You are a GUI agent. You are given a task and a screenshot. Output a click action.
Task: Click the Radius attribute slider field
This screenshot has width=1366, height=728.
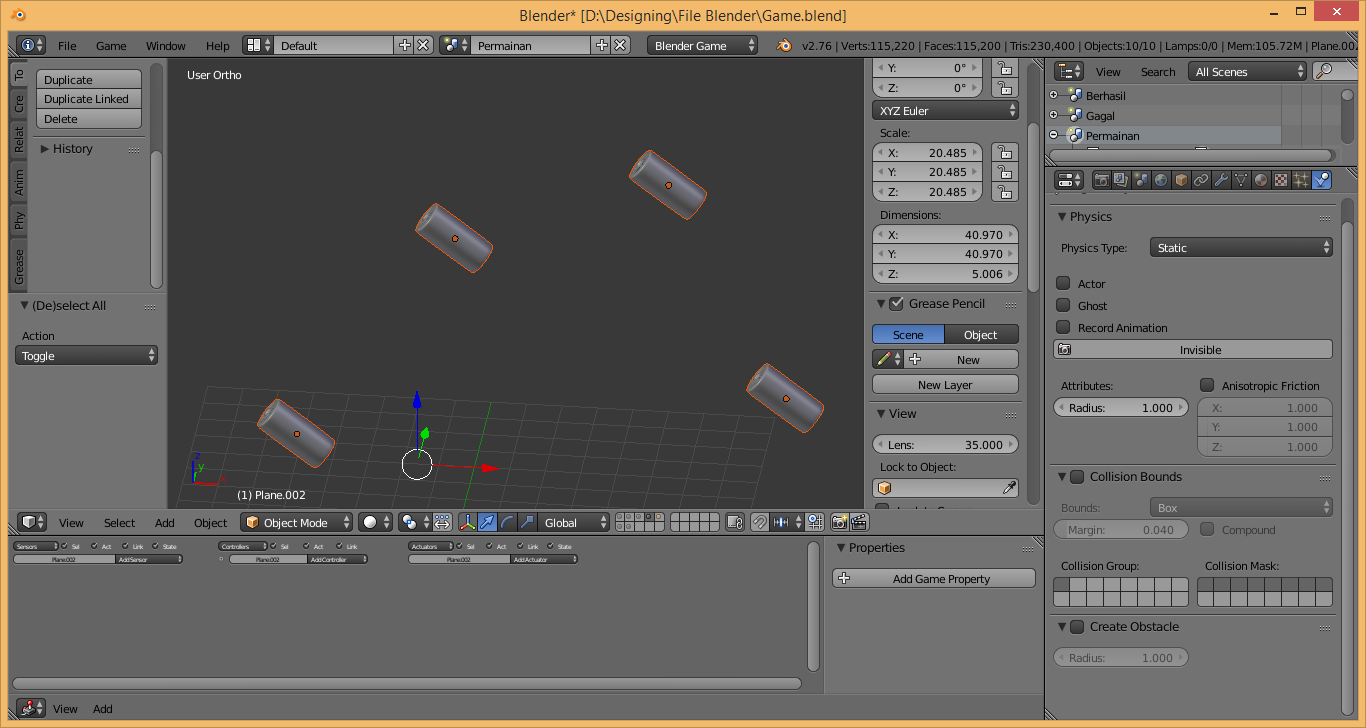[1120, 408]
